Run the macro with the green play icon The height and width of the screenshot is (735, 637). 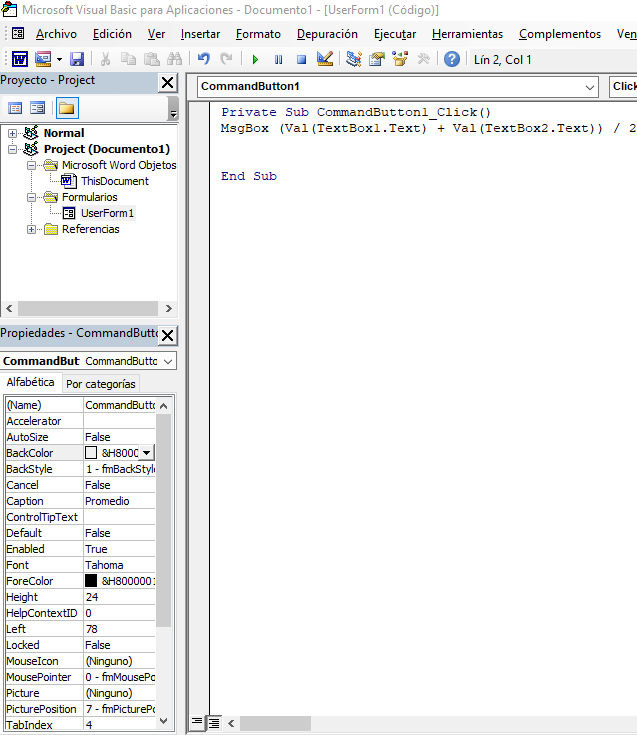click(x=255, y=59)
